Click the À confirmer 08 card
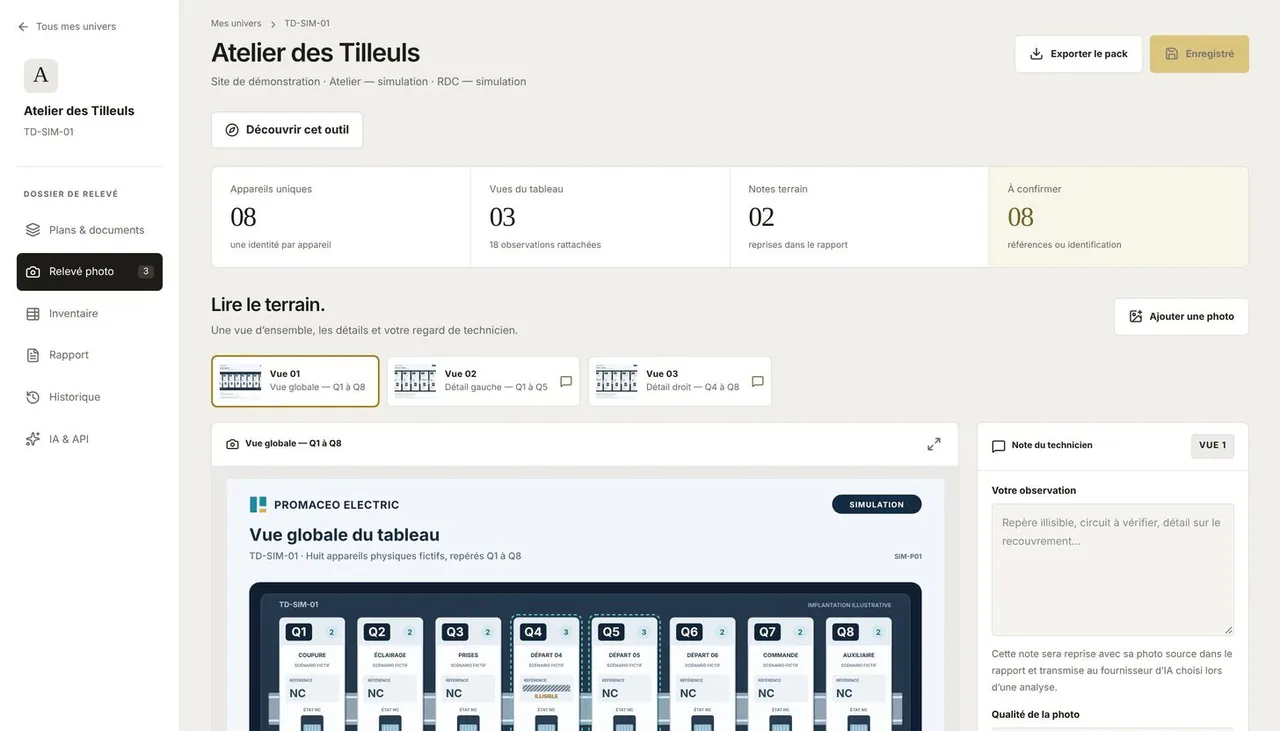Screen dimensions: 1280x731 point(1119,217)
